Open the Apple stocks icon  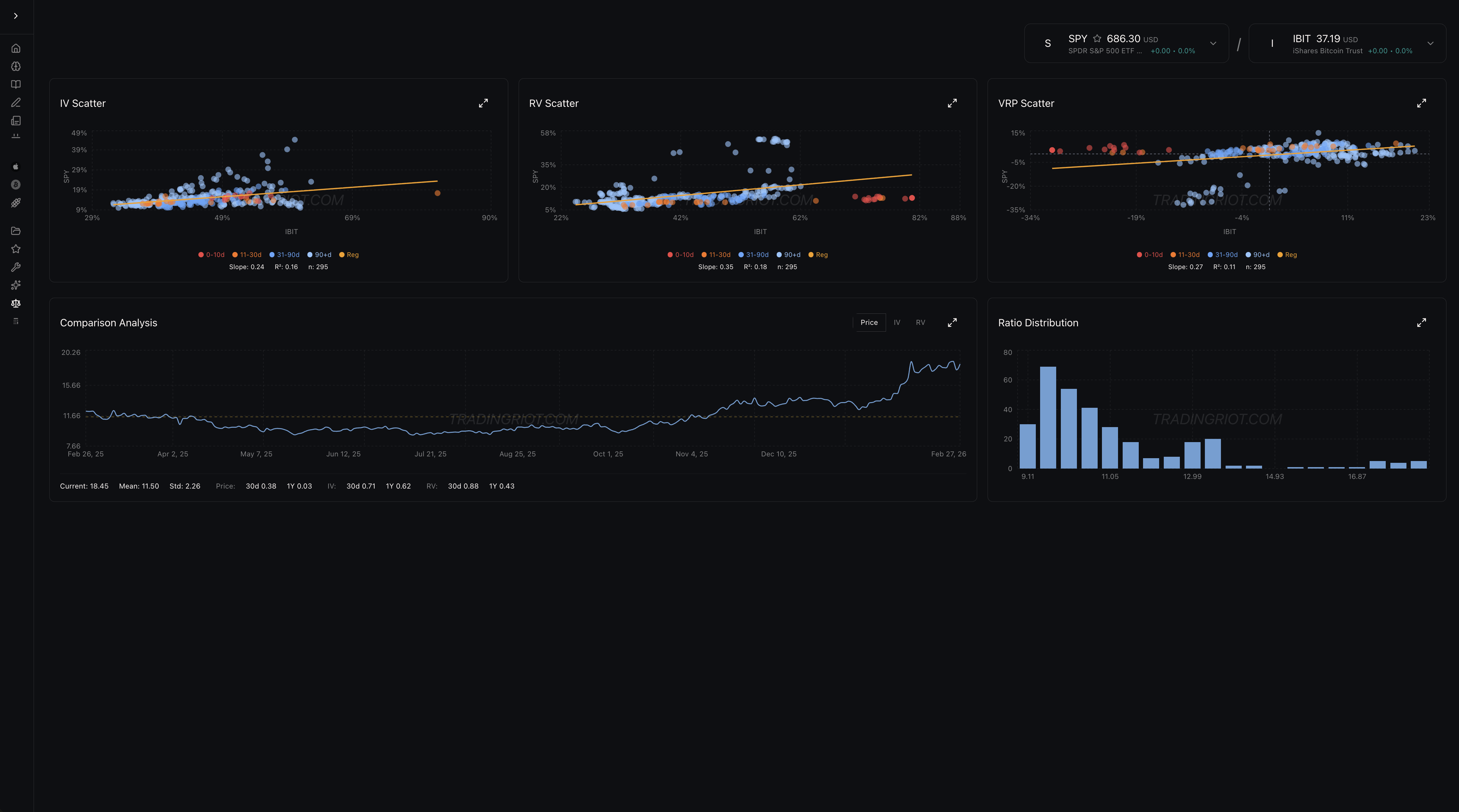click(16, 167)
